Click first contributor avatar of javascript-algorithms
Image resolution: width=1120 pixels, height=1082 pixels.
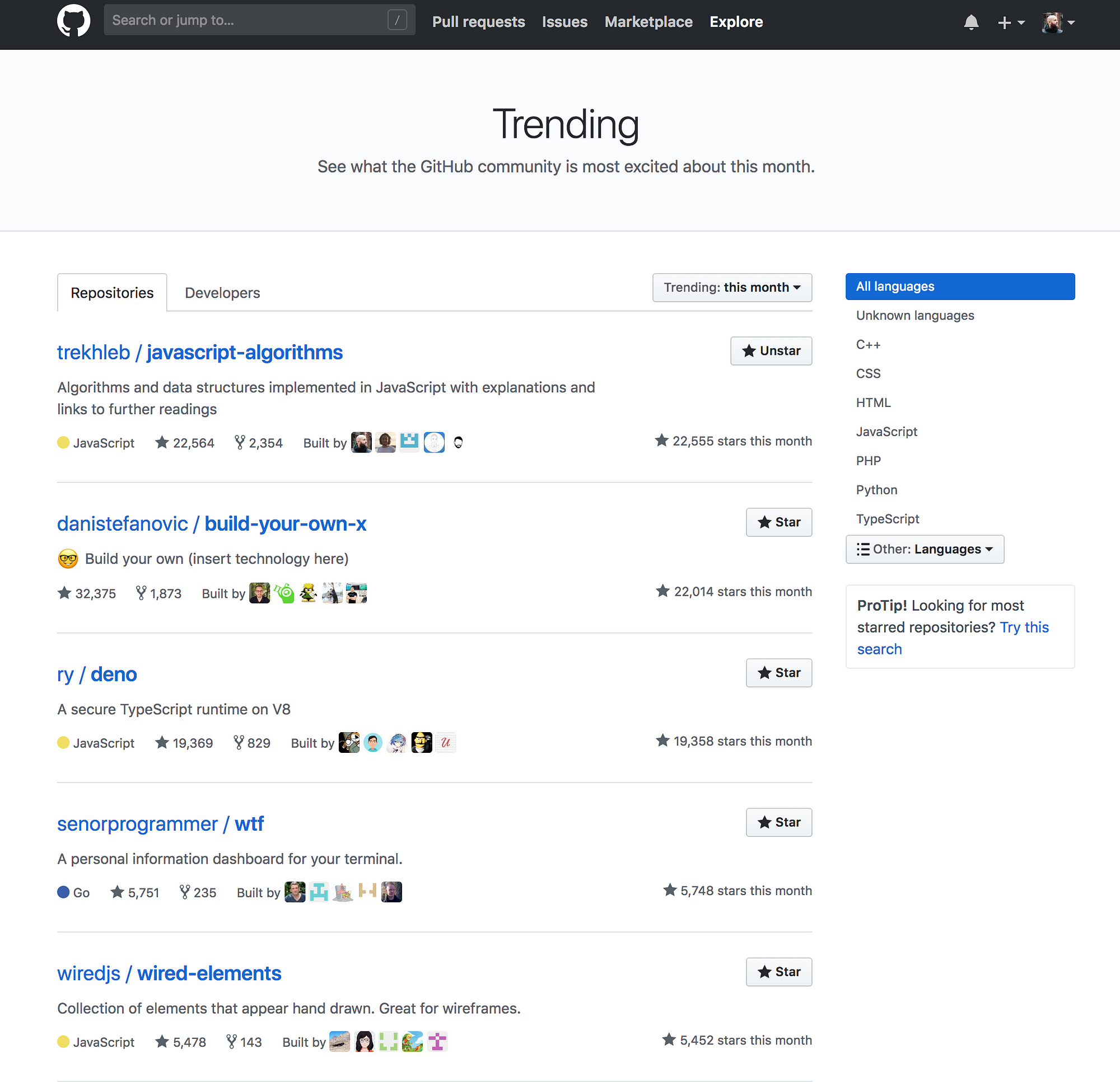[361, 443]
